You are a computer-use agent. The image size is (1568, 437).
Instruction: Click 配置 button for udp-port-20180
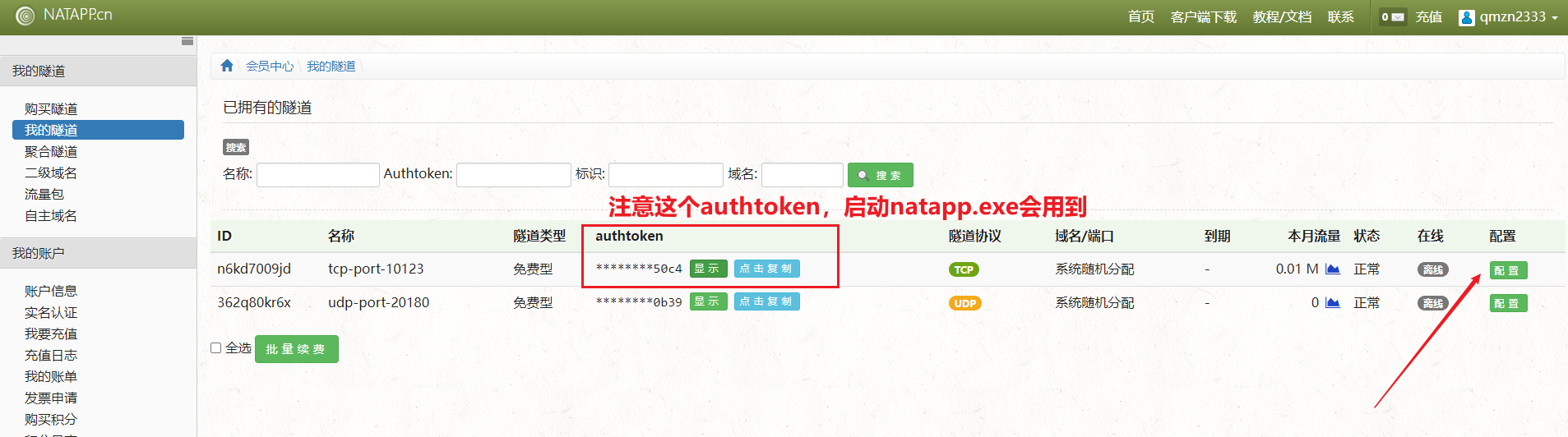1508,303
